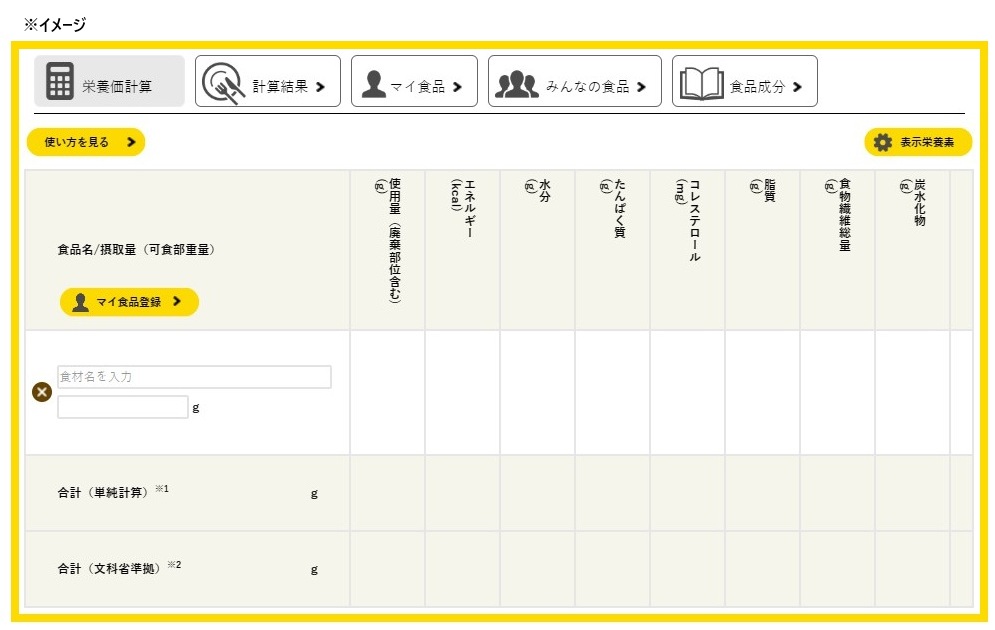The image size is (995, 630).
Task: Click the 食品名/摂取量（可食部重量） heading
Action: (x=137, y=250)
